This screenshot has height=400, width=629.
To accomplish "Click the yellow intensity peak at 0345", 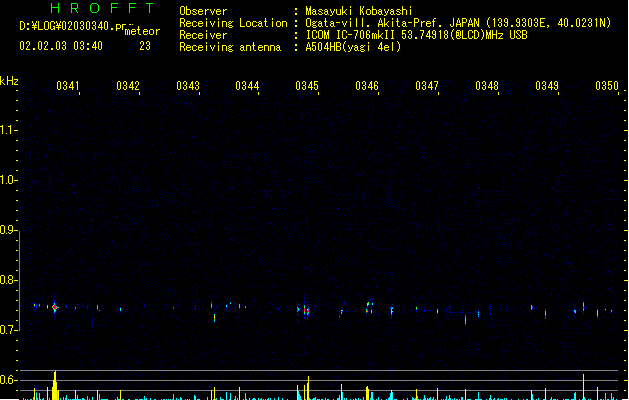I will point(308,388).
